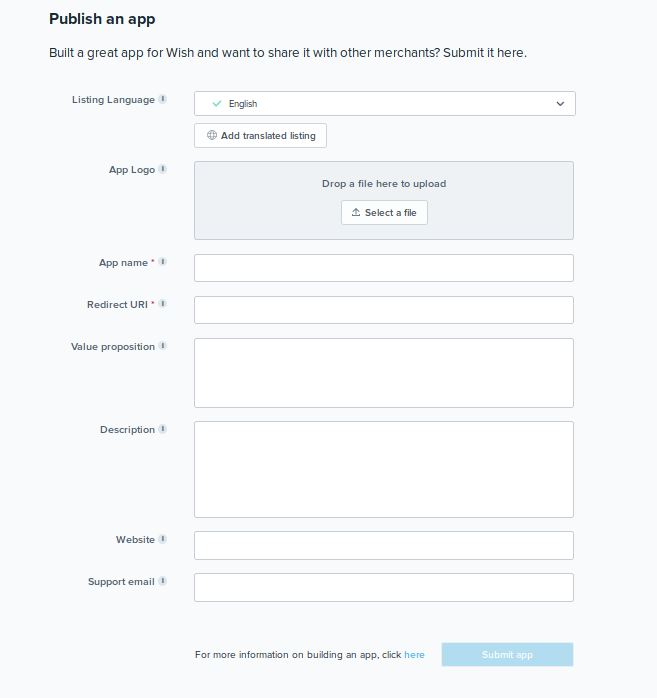Screen dimensions: 657x698
Task: Click into the Description text area
Action: (x=384, y=469)
